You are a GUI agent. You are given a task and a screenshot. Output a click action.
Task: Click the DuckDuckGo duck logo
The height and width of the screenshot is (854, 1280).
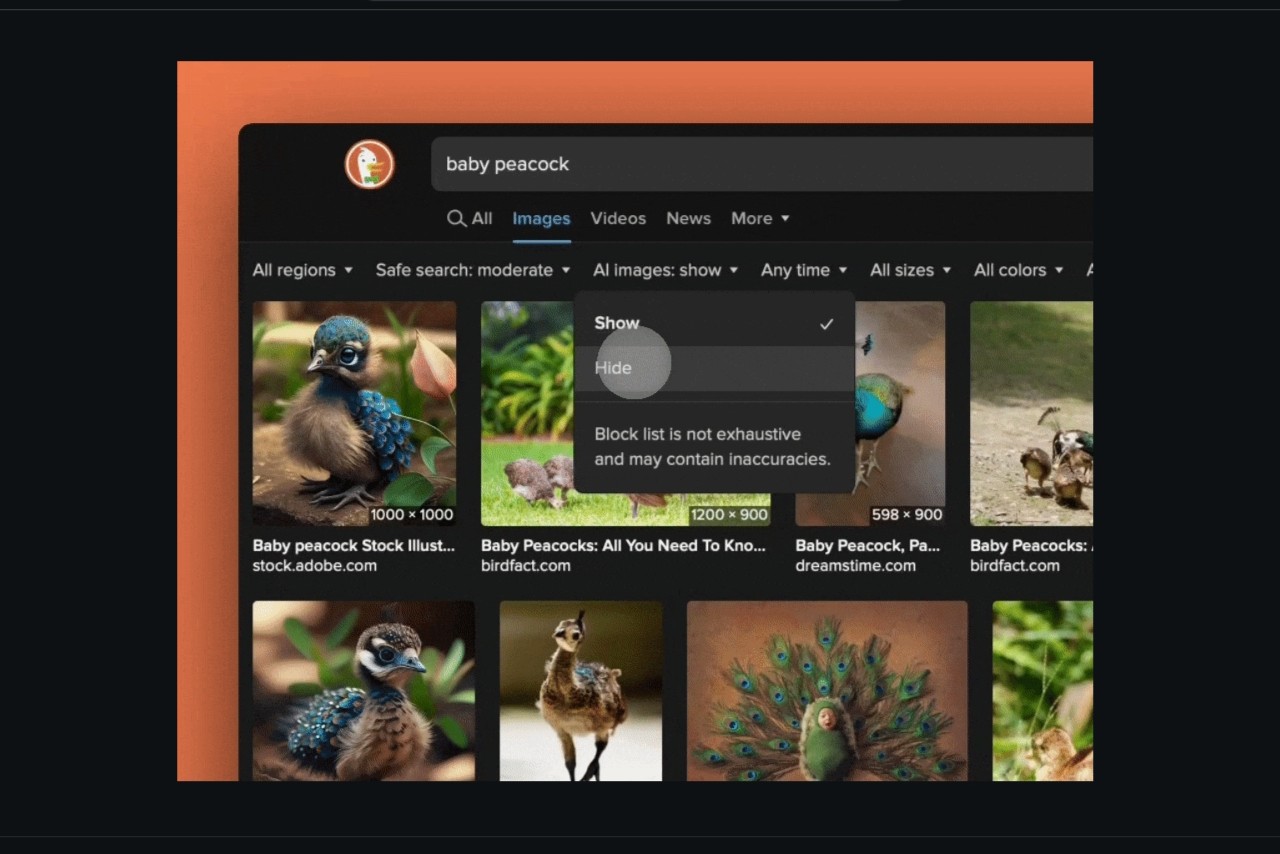coord(370,164)
